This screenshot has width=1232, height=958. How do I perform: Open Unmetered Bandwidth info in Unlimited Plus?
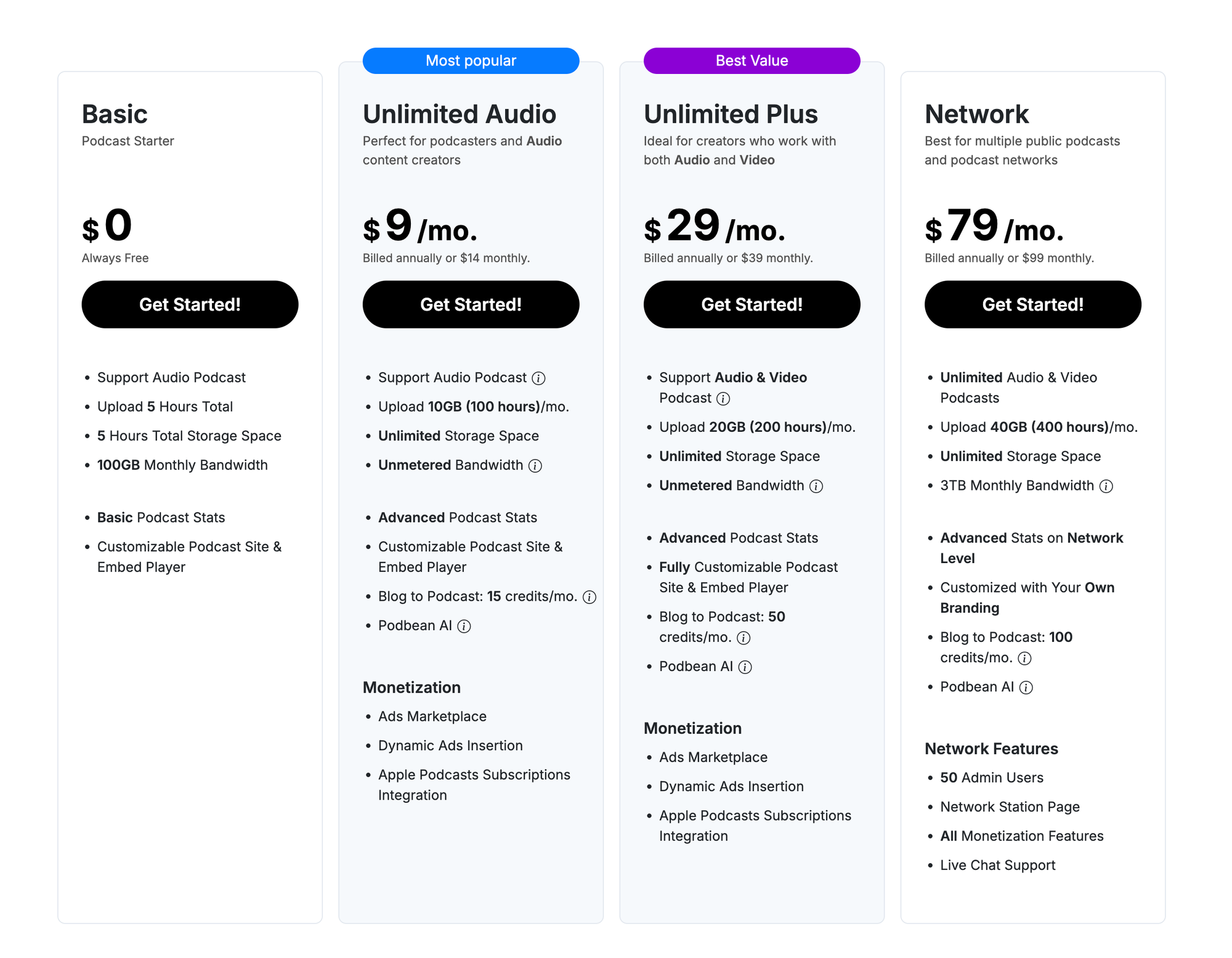click(x=816, y=486)
